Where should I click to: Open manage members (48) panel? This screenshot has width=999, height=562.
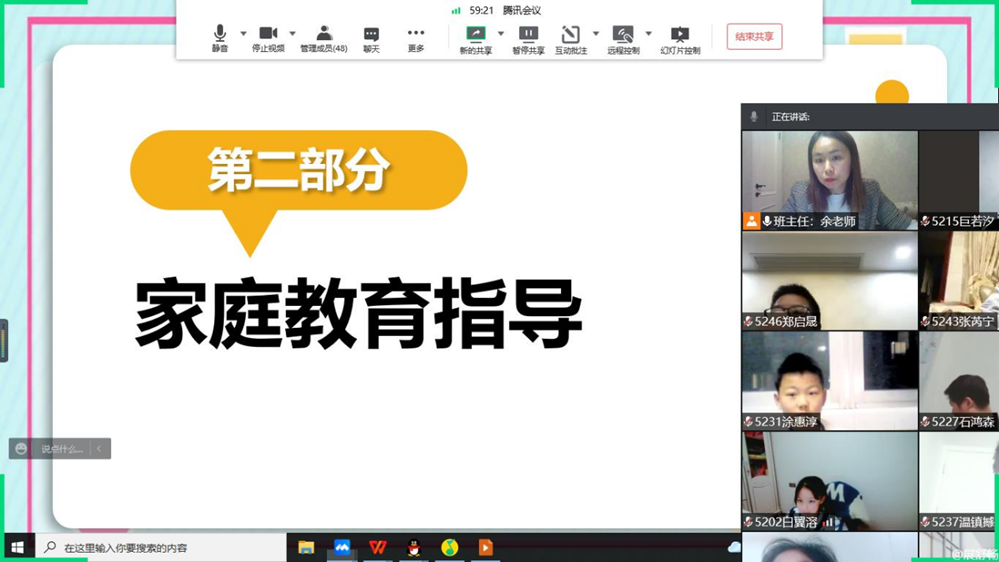pyautogui.click(x=324, y=38)
